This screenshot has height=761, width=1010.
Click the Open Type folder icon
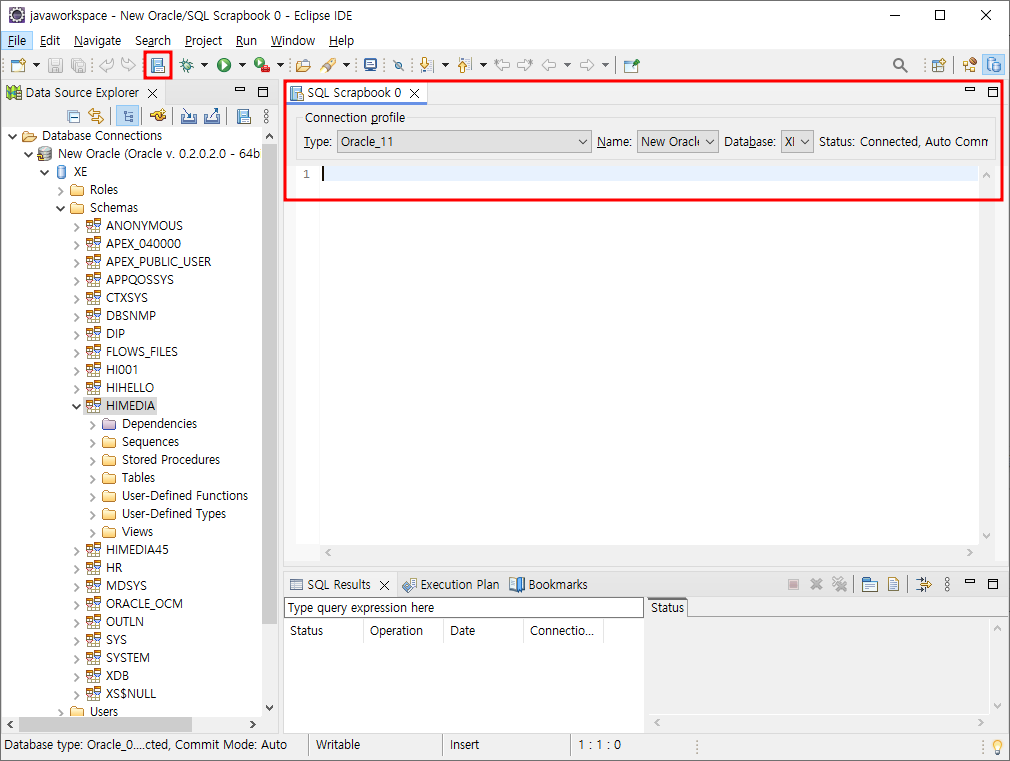pyautogui.click(x=303, y=65)
